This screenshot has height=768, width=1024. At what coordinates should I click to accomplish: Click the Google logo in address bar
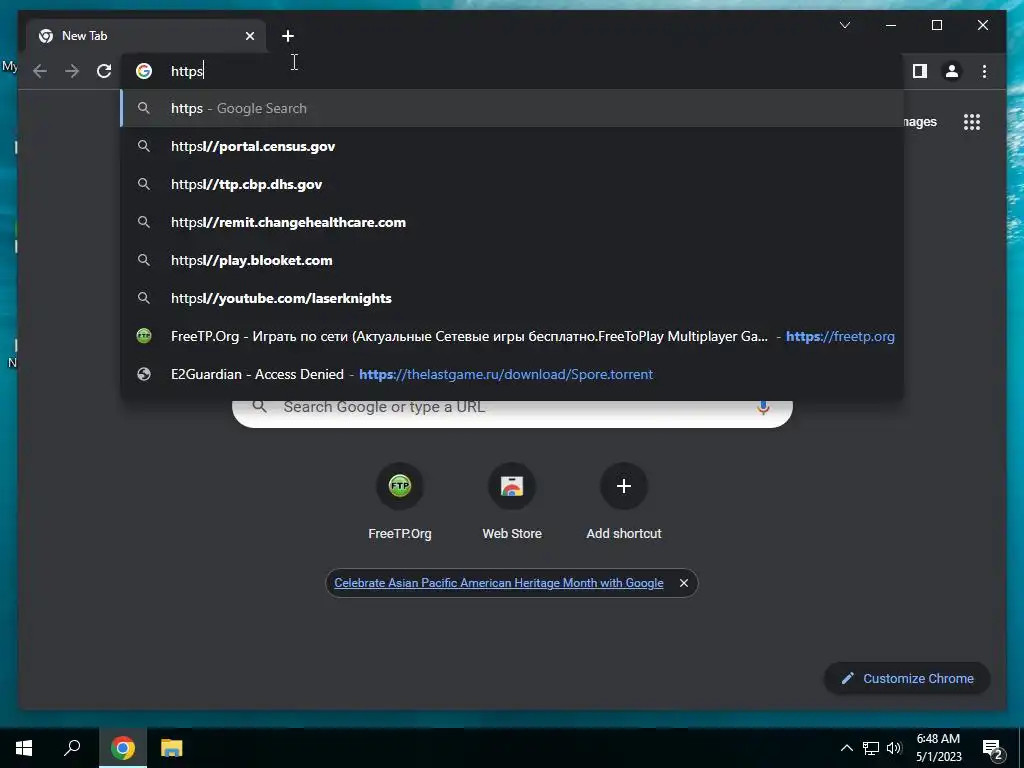[x=144, y=71]
